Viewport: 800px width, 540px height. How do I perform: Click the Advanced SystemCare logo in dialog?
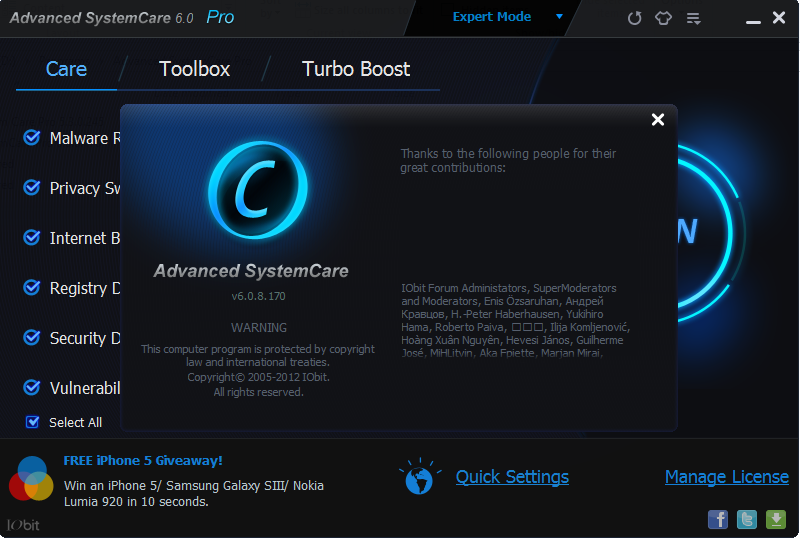click(x=258, y=190)
